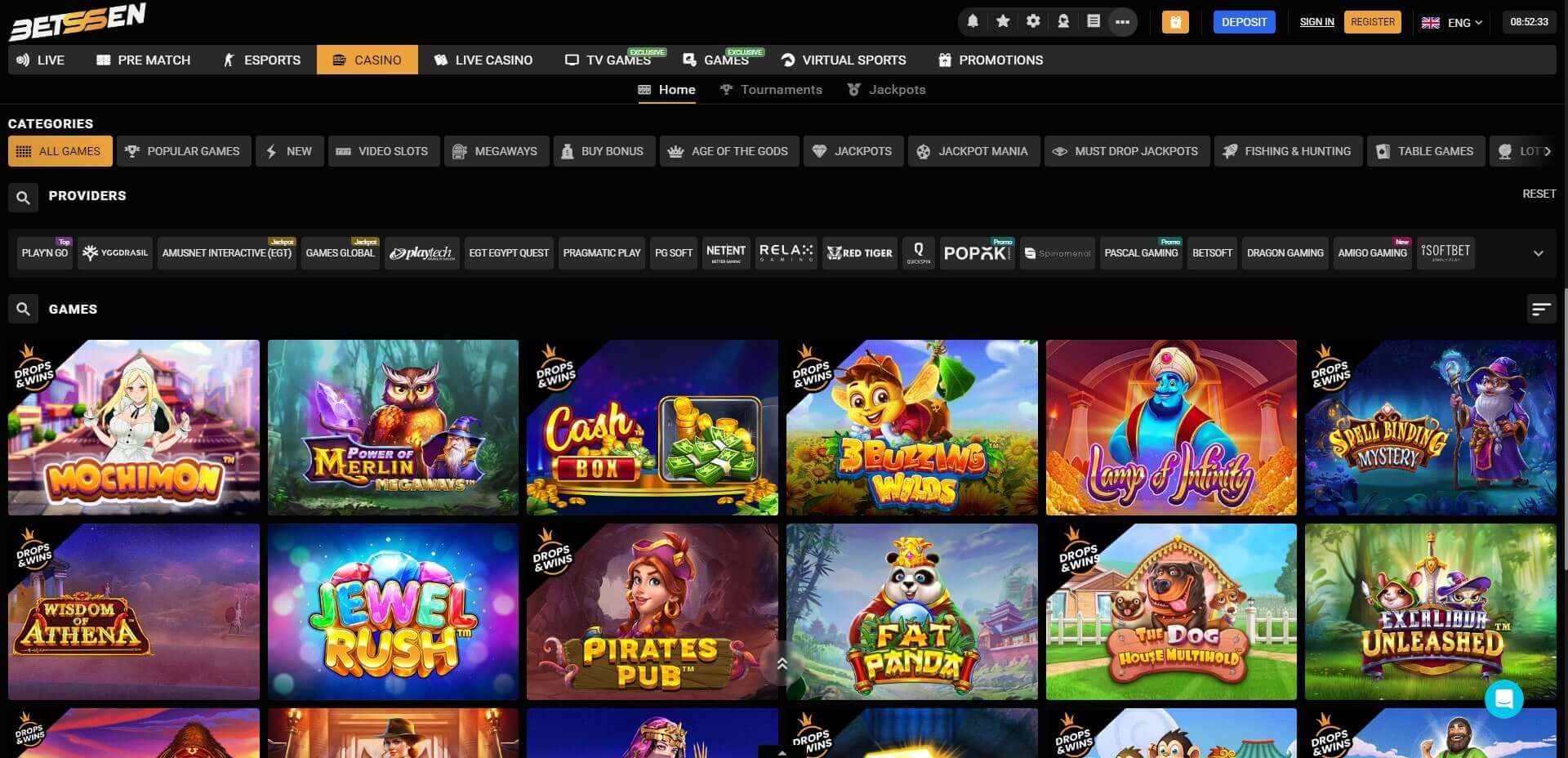Toggle the NetEnt provider filter

[x=726, y=253]
